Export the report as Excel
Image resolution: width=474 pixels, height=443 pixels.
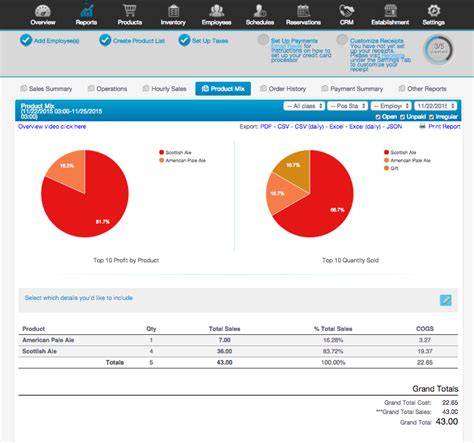click(x=336, y=127)
